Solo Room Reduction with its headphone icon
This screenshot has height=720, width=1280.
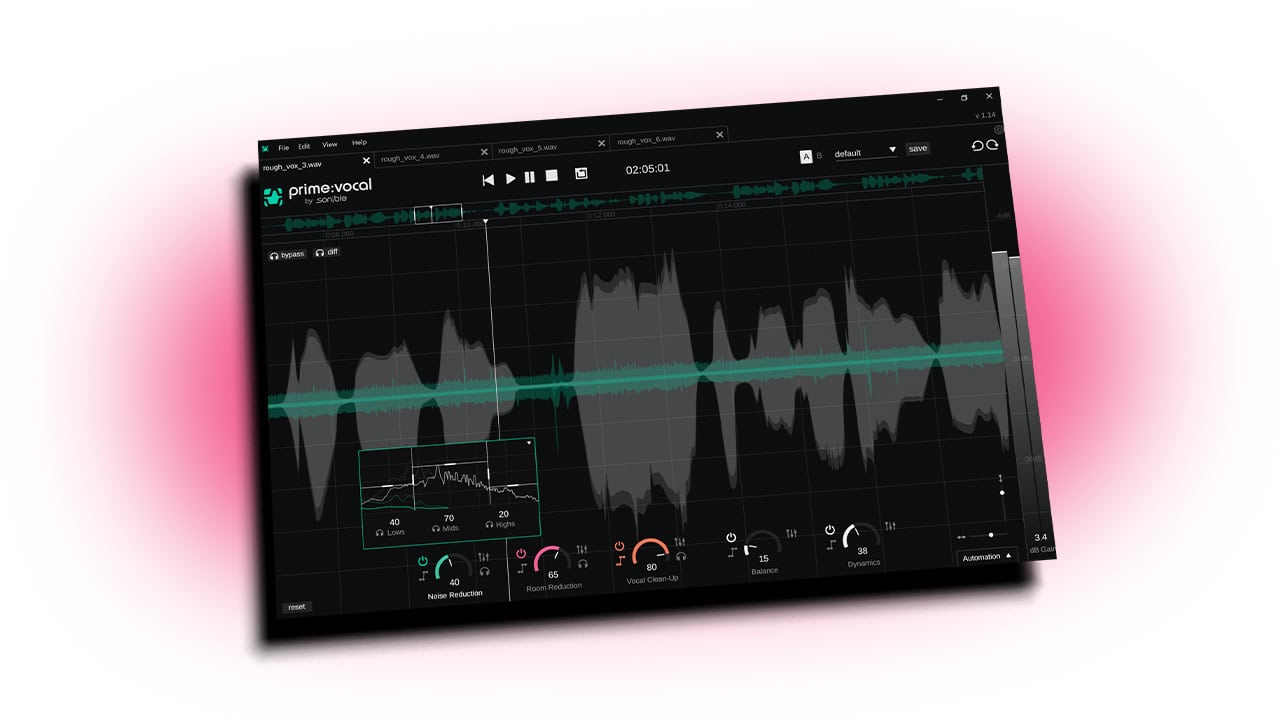(583, 564)
